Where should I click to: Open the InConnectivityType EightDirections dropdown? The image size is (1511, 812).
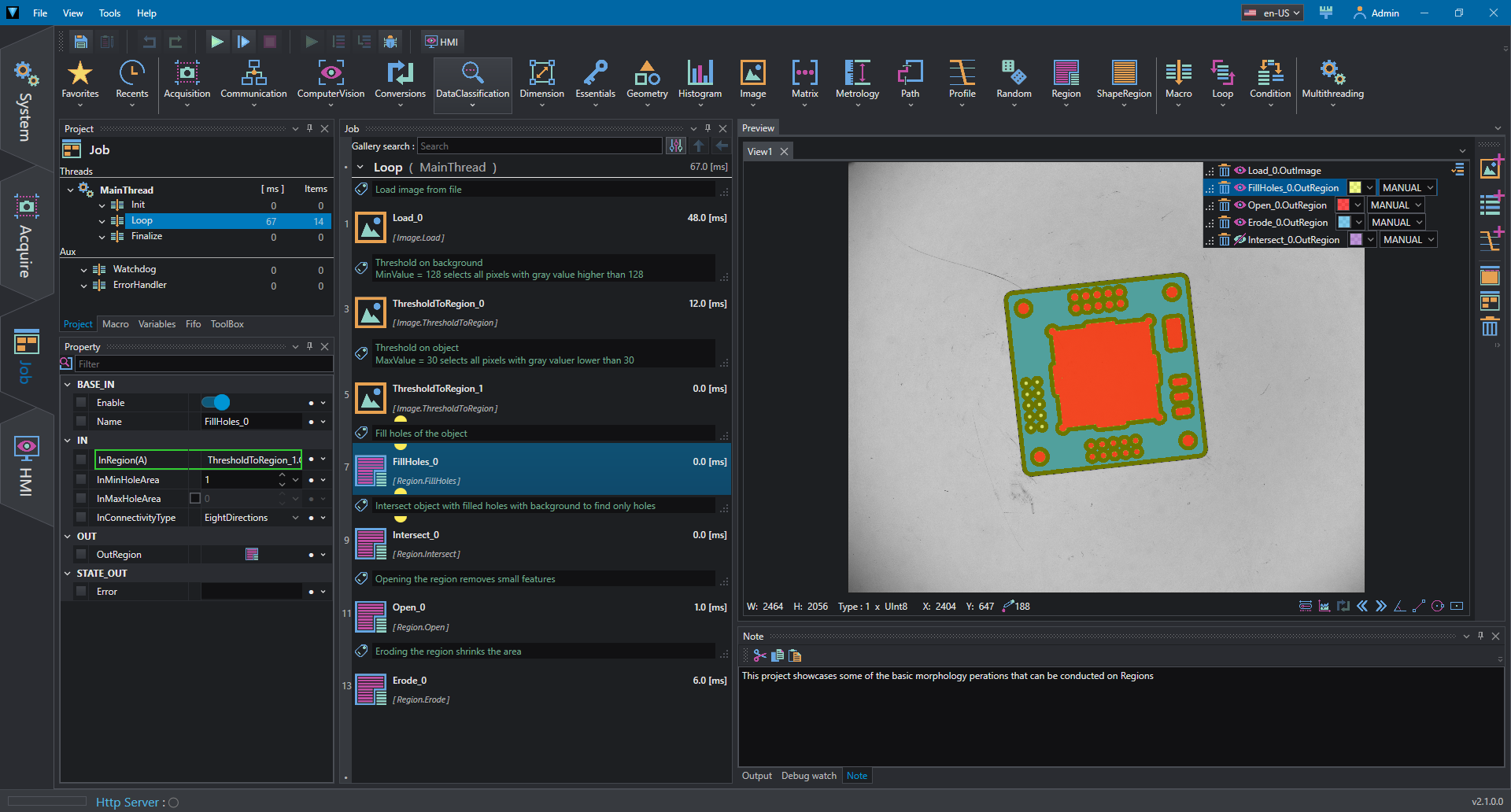251,518
